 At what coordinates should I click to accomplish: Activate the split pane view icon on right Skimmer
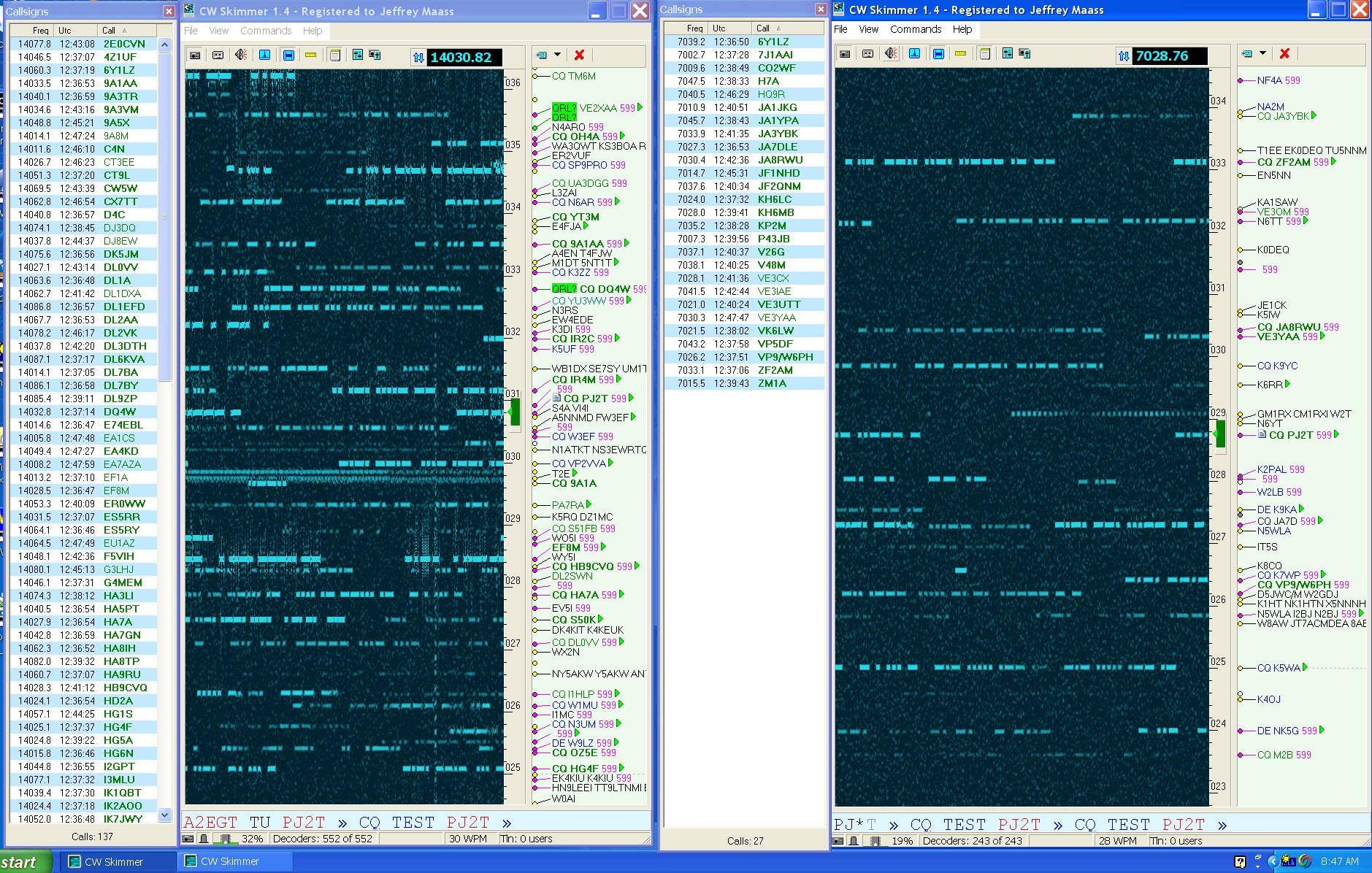(938, 54)
